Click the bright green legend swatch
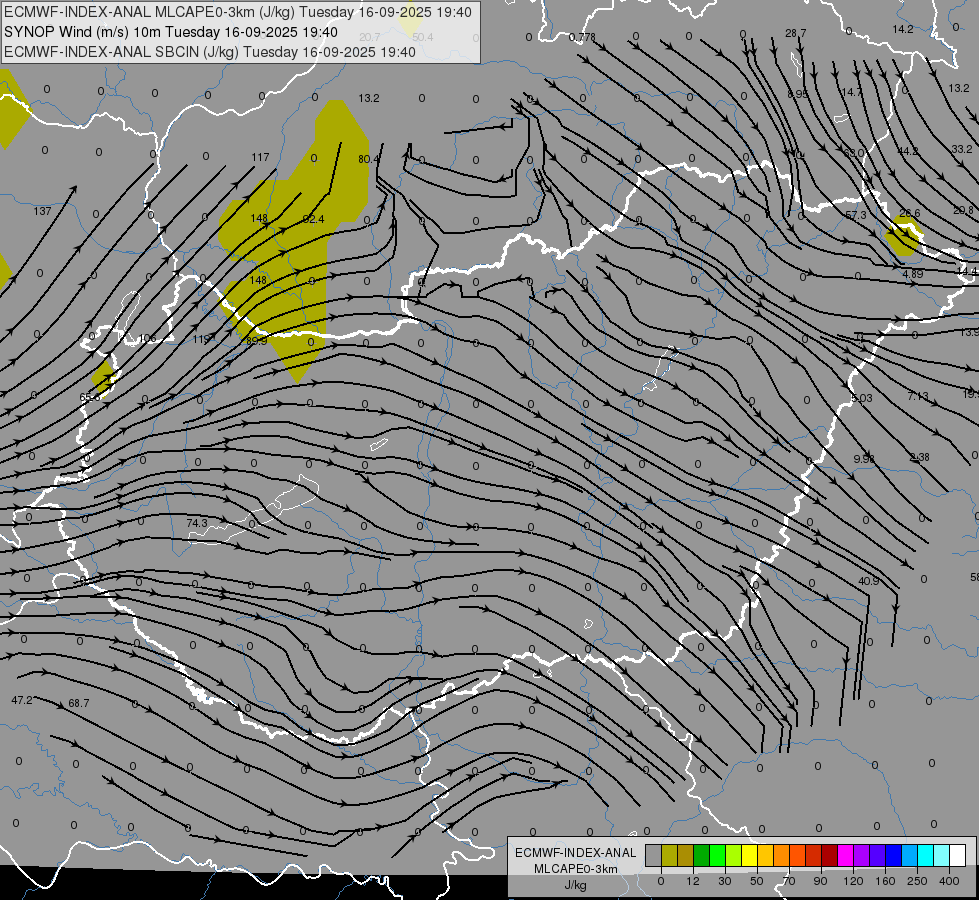Image resolution: width=979 pixels, height=900 pixels. point(717,856)
